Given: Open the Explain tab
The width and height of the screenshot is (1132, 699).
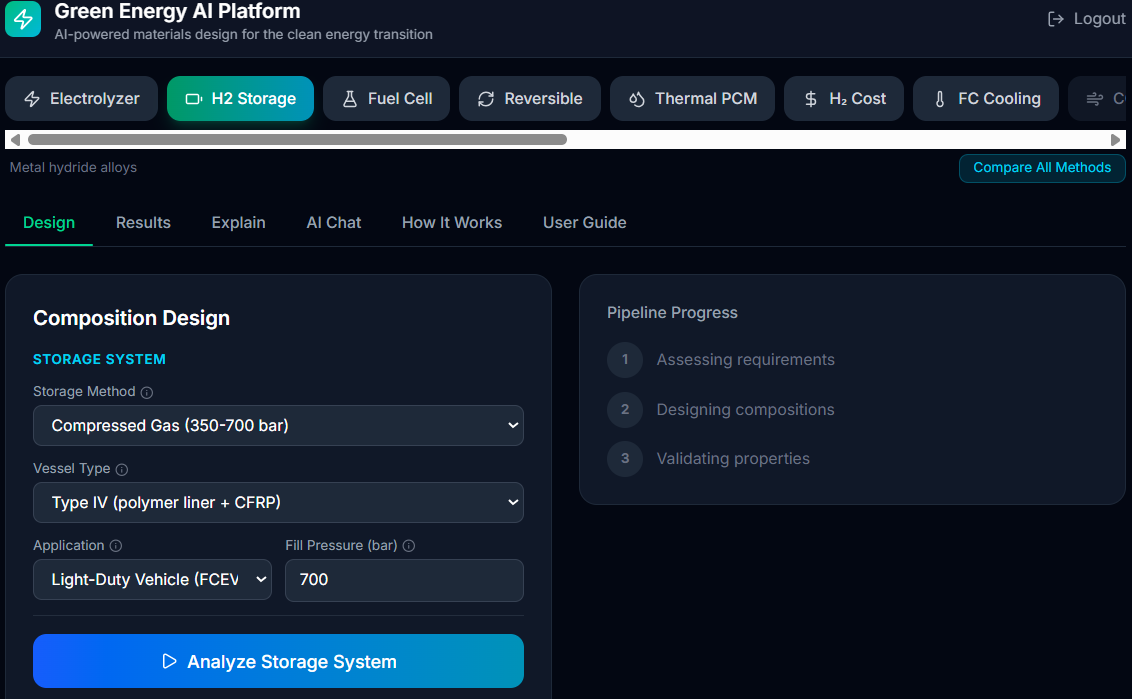Looking at the screenshot, I should click(x=238, y=223).
